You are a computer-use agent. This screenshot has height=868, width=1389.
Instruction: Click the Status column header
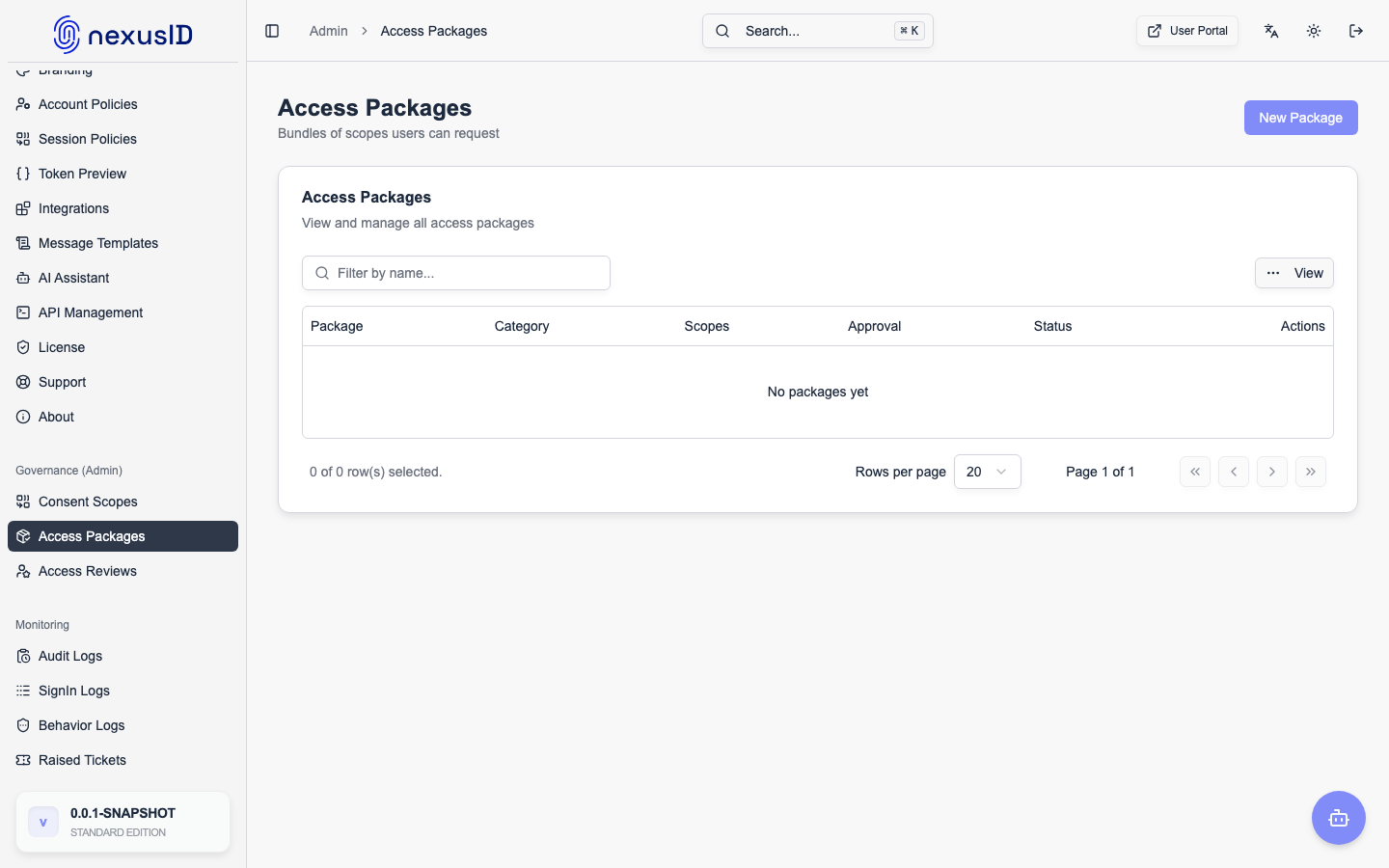click(1052, 326)
